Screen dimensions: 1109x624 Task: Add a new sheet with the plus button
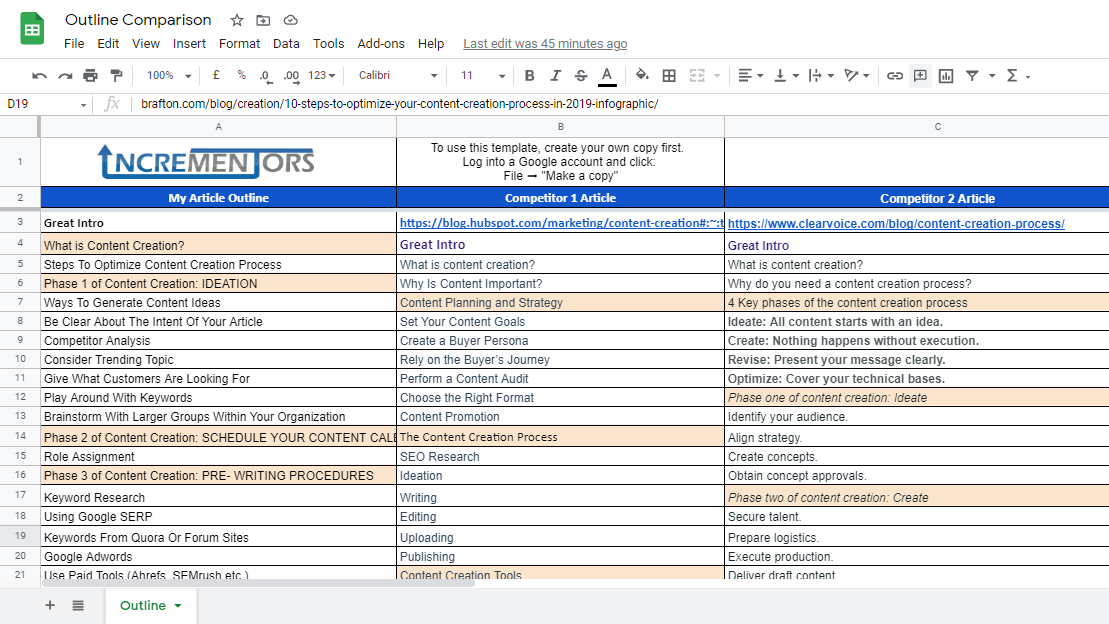pos(48,605)
